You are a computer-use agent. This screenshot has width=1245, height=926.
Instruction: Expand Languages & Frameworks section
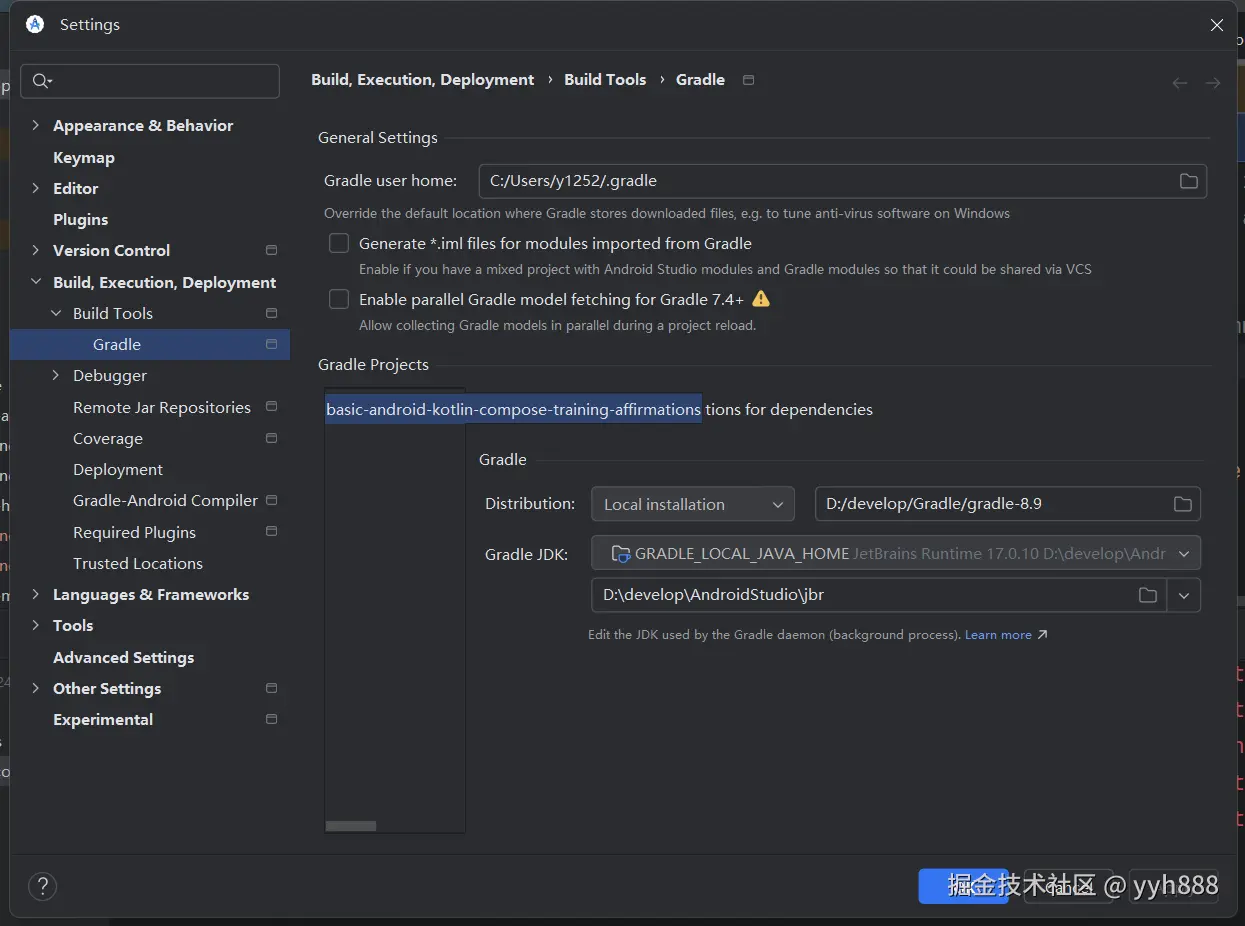pos(36,594)
